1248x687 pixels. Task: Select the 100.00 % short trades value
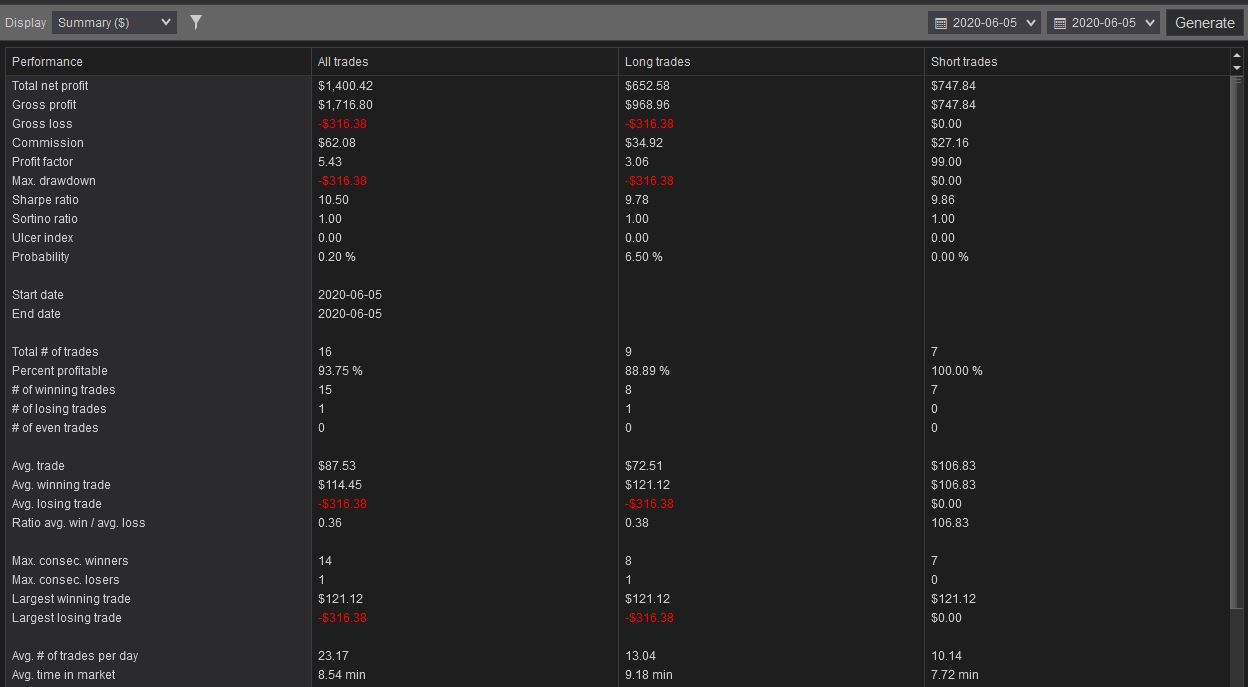pyautogui.click(x=957, y=371)
